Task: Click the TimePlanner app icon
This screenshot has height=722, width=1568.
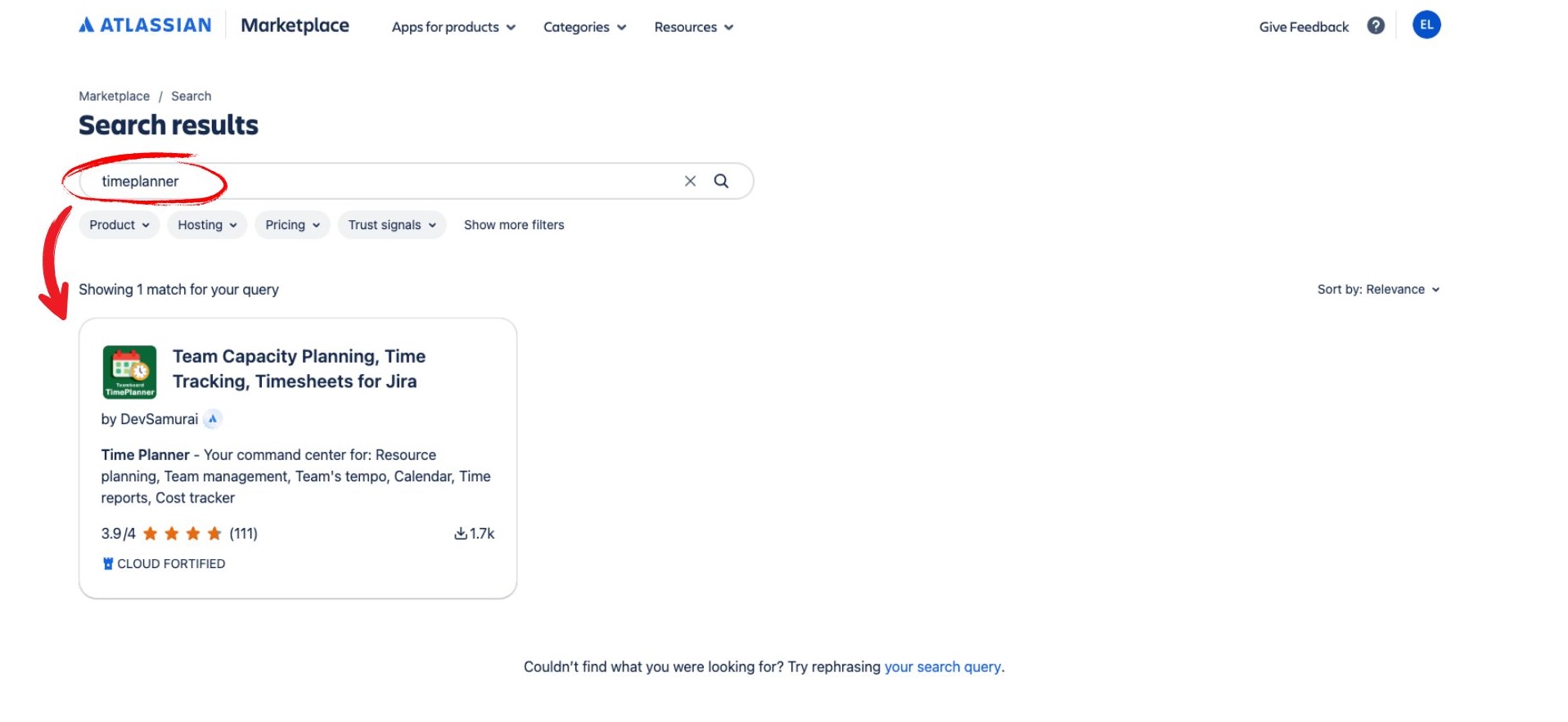Action: click(129, 372)
